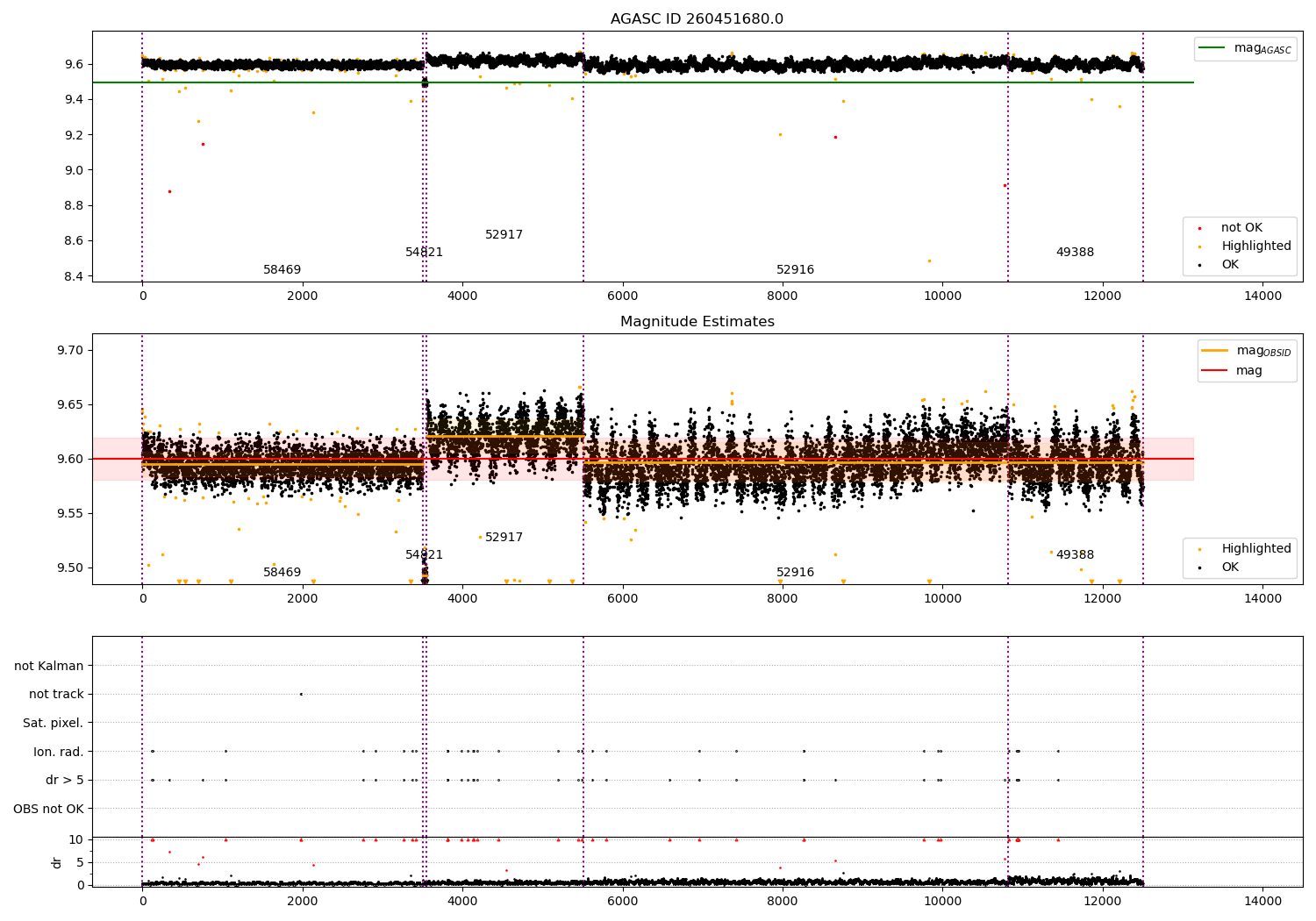Click the 'Highlighted' legend entry in middle plot
The image size is (1316, 921).
1245,549
